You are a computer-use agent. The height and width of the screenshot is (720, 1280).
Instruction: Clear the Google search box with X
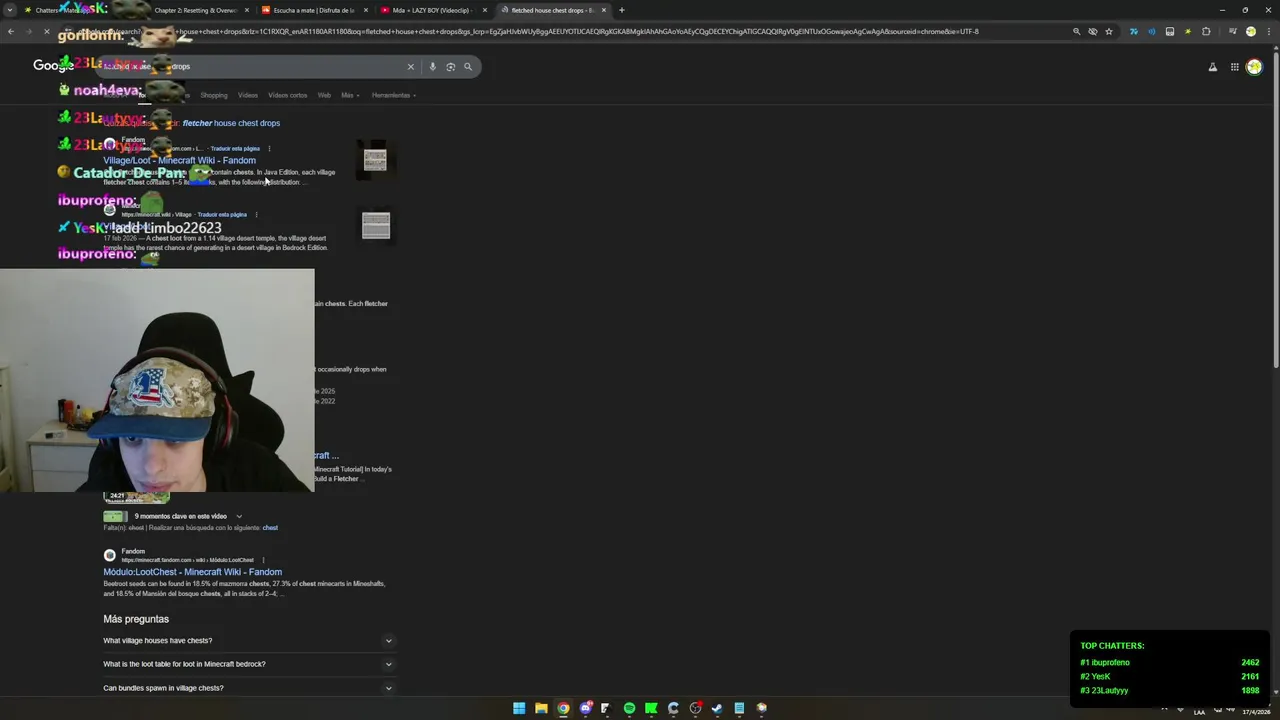(x=410, y=67)
